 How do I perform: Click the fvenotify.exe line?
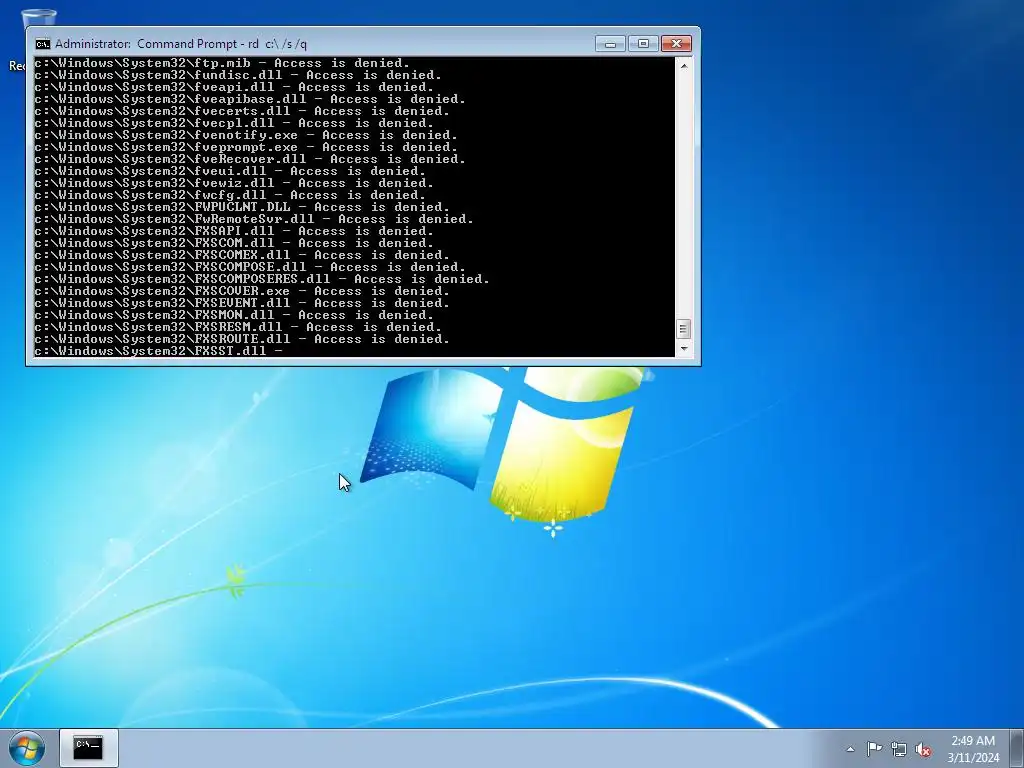point(246,135)
